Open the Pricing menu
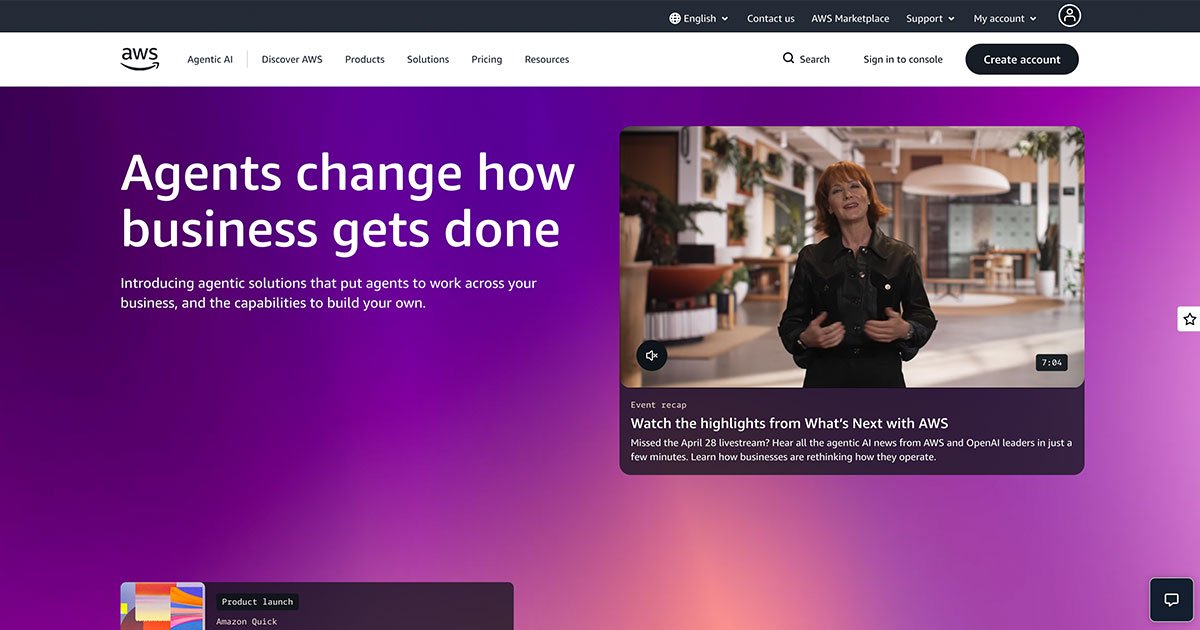The height and width of the screenshot is (630, 1200). pyautogui.click(x=487, y=59)
